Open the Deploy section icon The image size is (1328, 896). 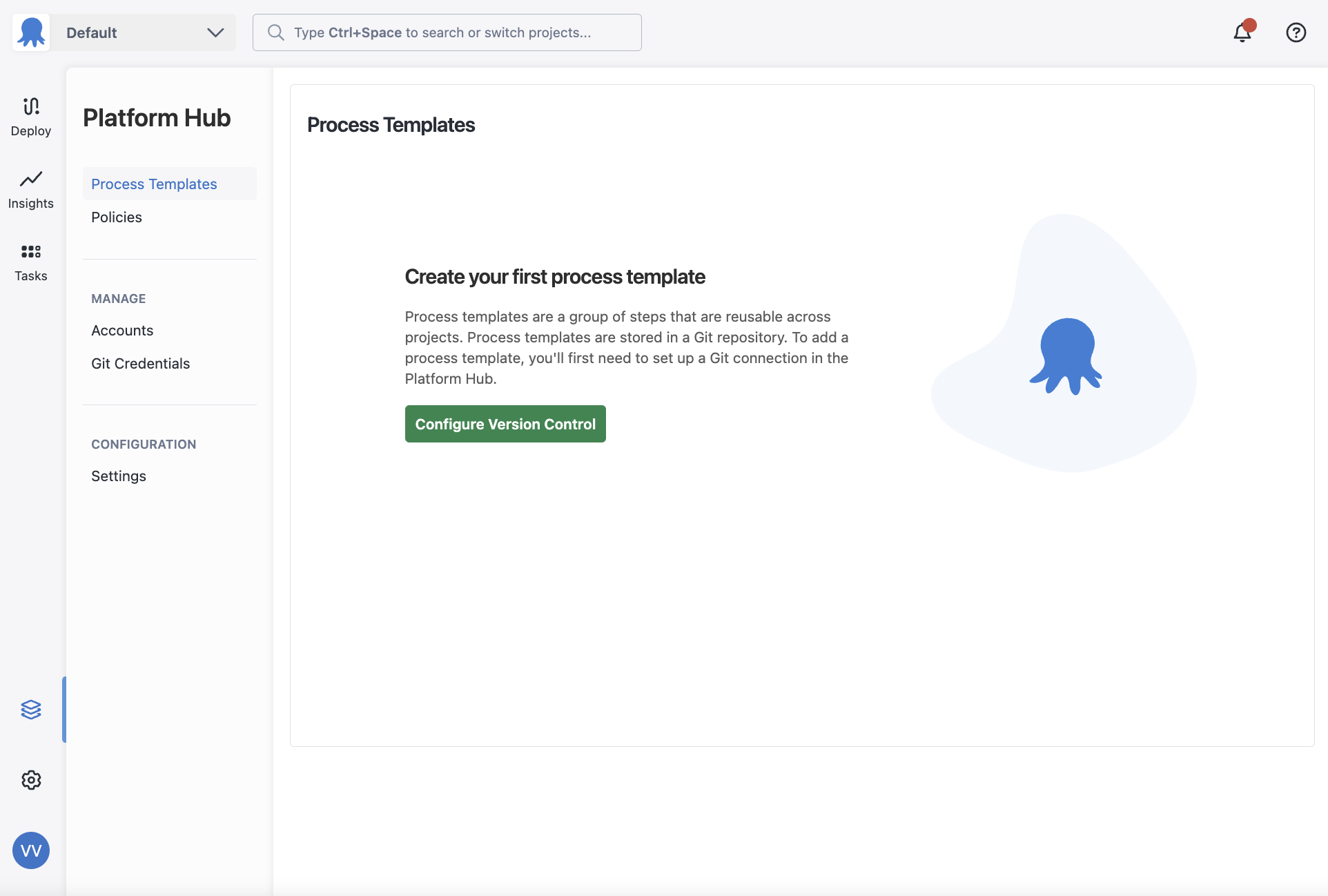(x=31, y=107)
